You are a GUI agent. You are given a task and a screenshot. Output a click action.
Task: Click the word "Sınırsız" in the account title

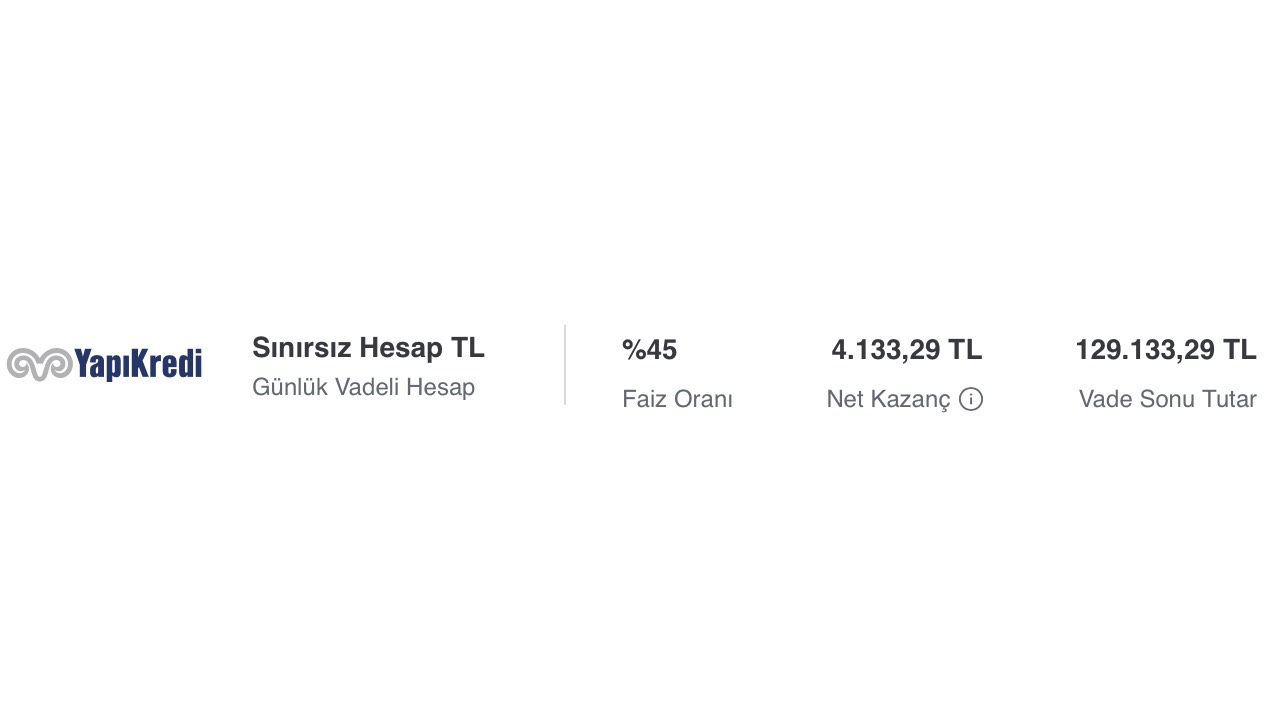[x=301, y=348]
